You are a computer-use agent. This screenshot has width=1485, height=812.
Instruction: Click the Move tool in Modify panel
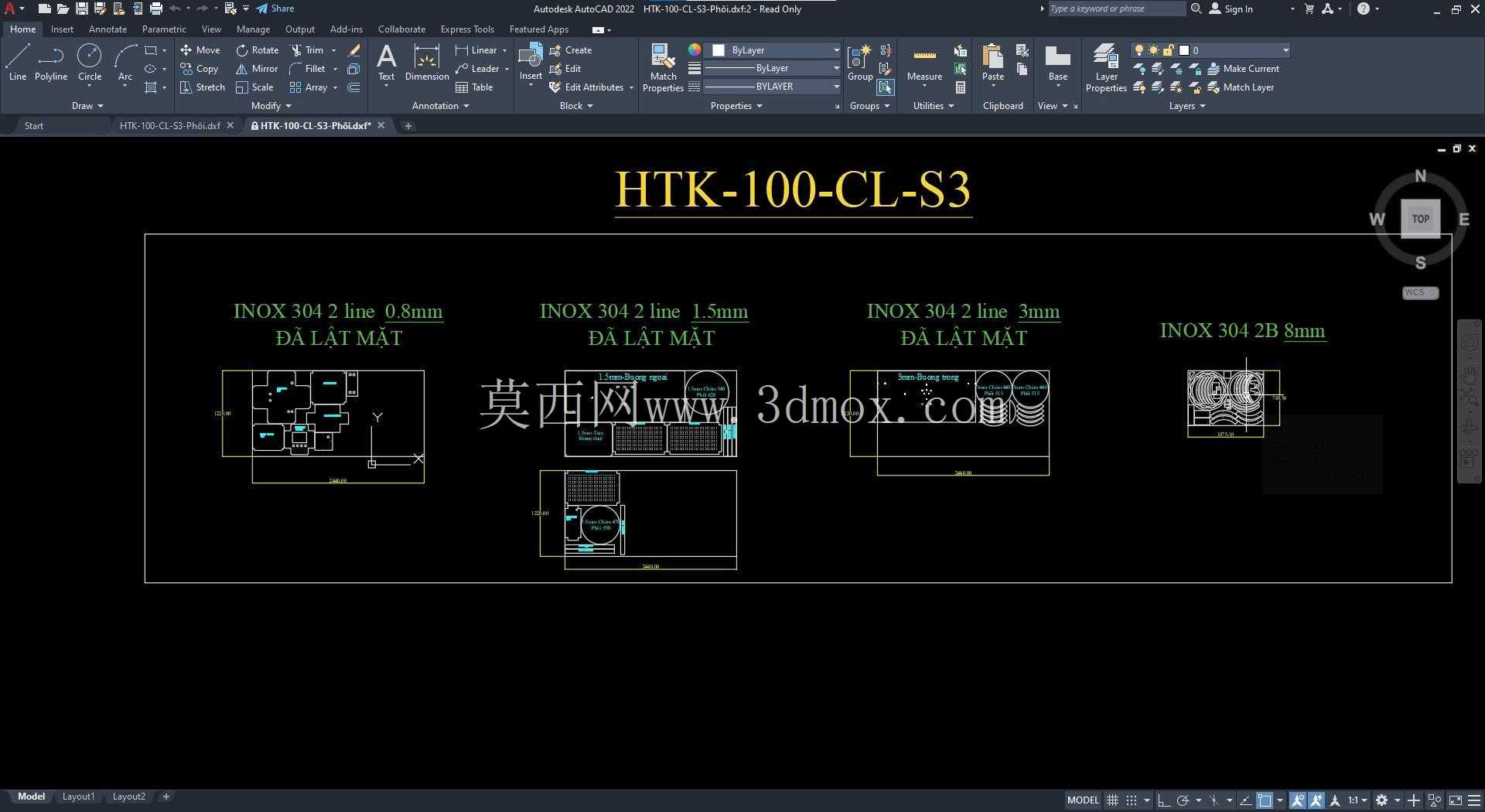[200, 49]
